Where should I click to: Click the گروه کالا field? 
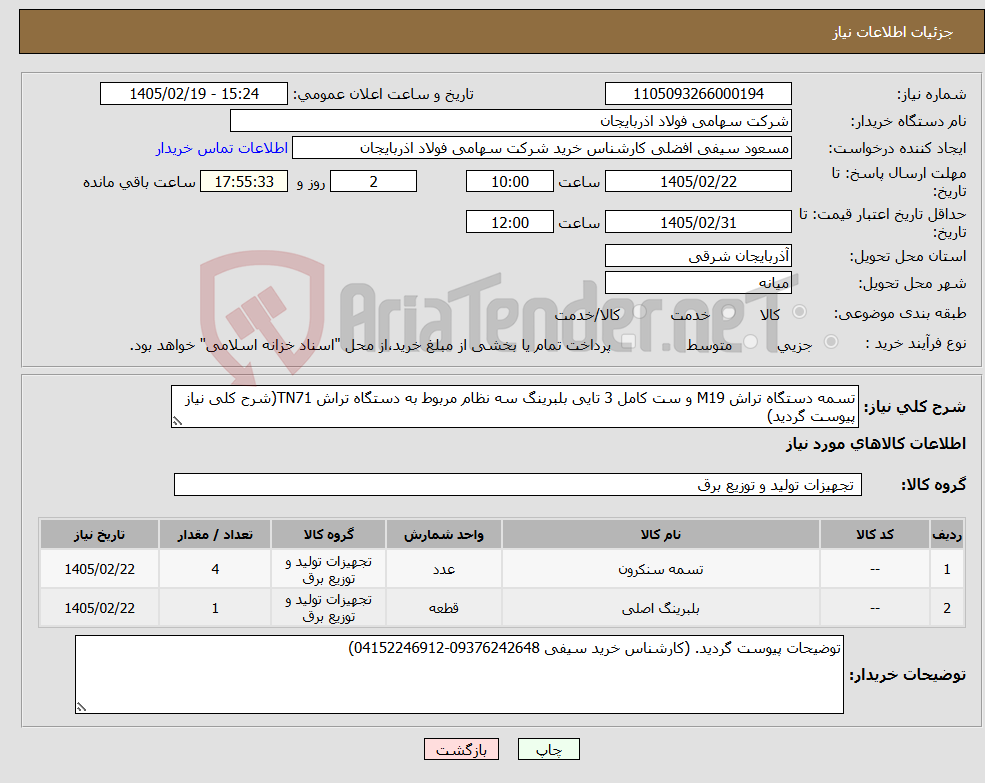click(x=518, y=485)
